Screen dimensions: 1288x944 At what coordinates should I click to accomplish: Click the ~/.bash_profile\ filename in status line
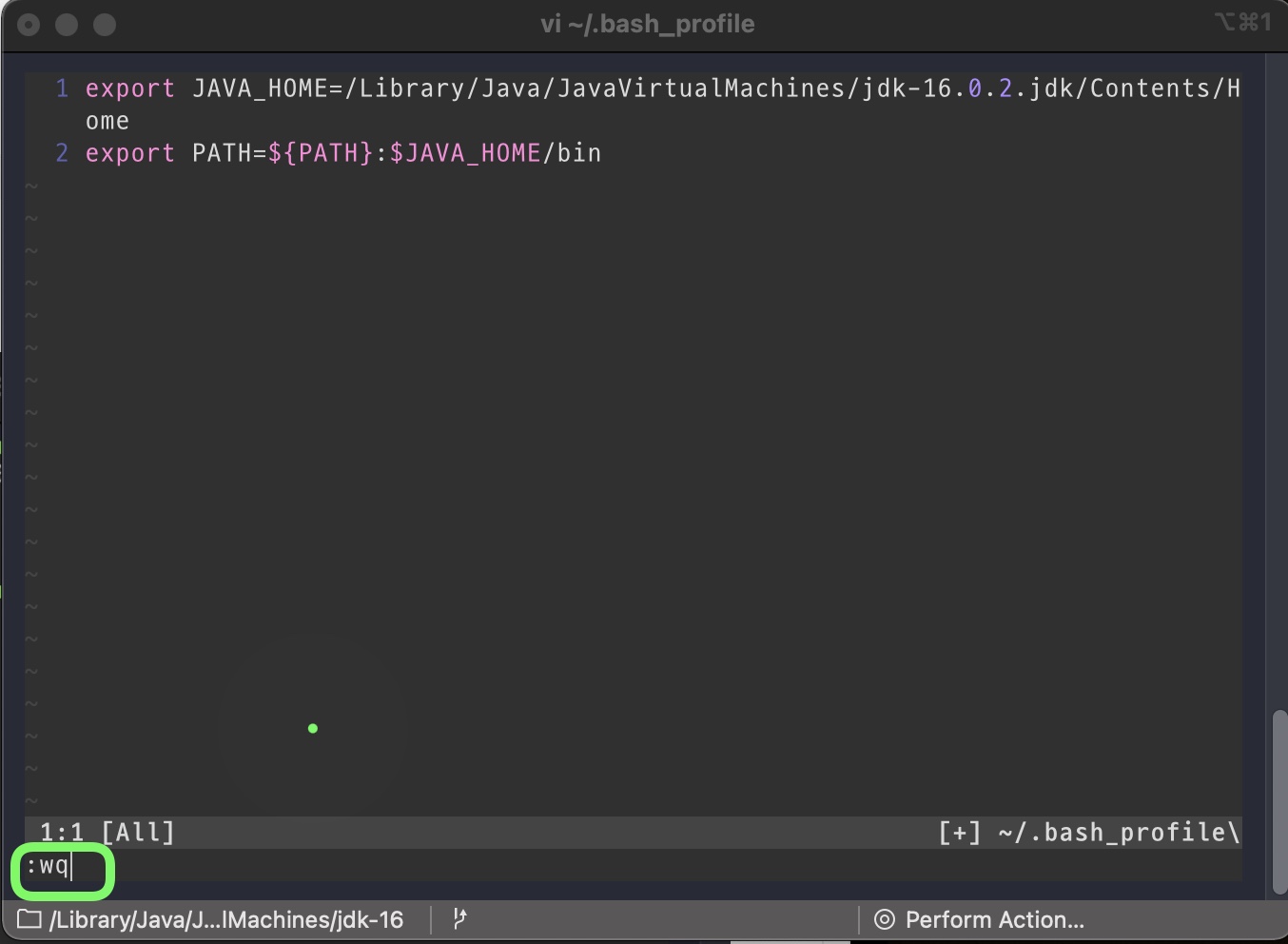pos(1120,833)
